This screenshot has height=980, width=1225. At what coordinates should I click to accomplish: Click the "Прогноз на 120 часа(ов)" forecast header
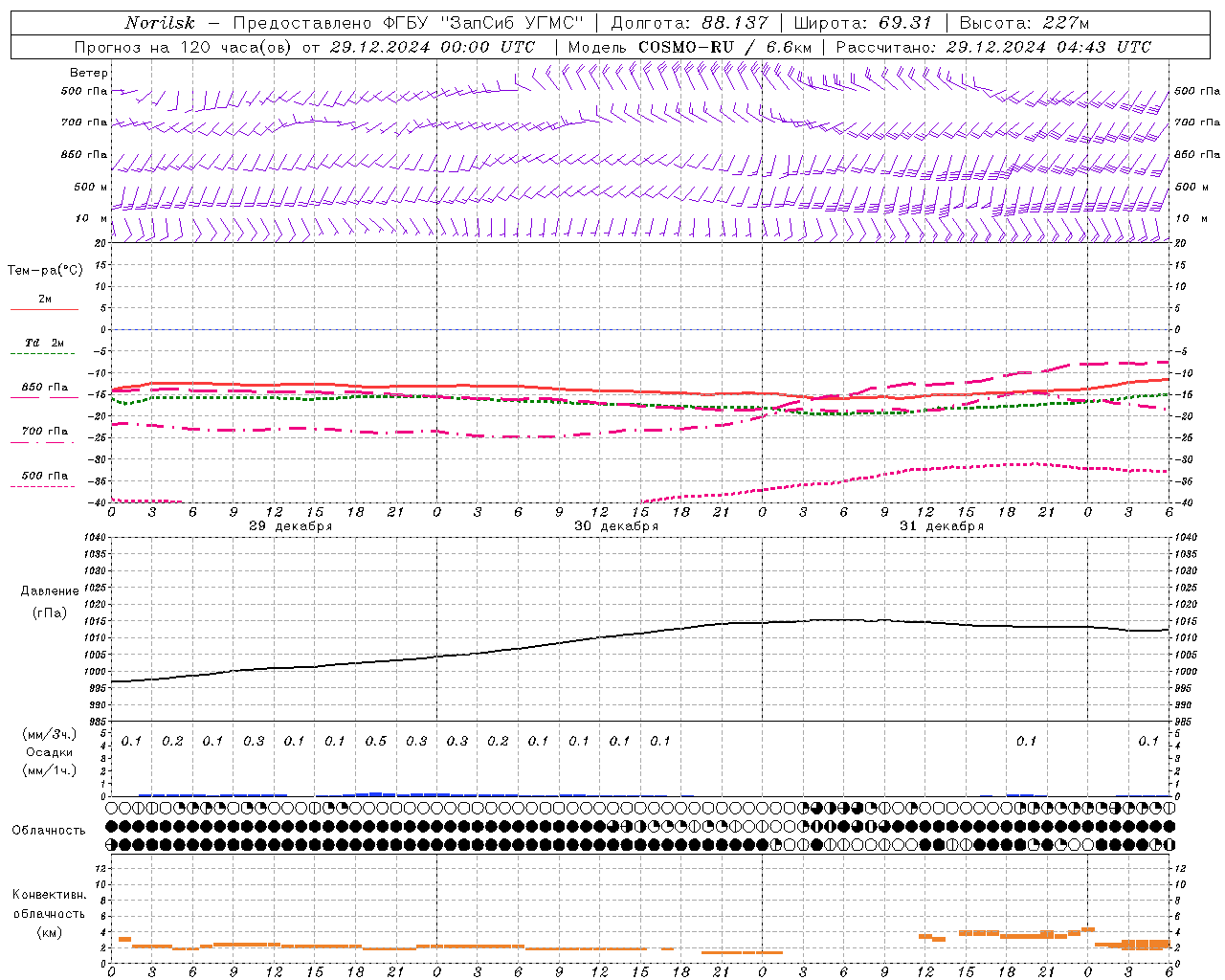coord(184,47)
